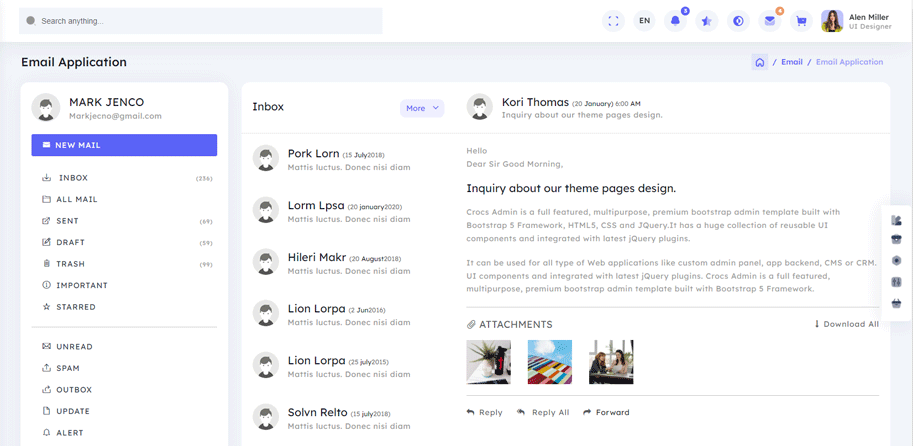This screenshot has width=913, height=446.
Task: Open the envelope messages icon in header
Action: point(769,20)
